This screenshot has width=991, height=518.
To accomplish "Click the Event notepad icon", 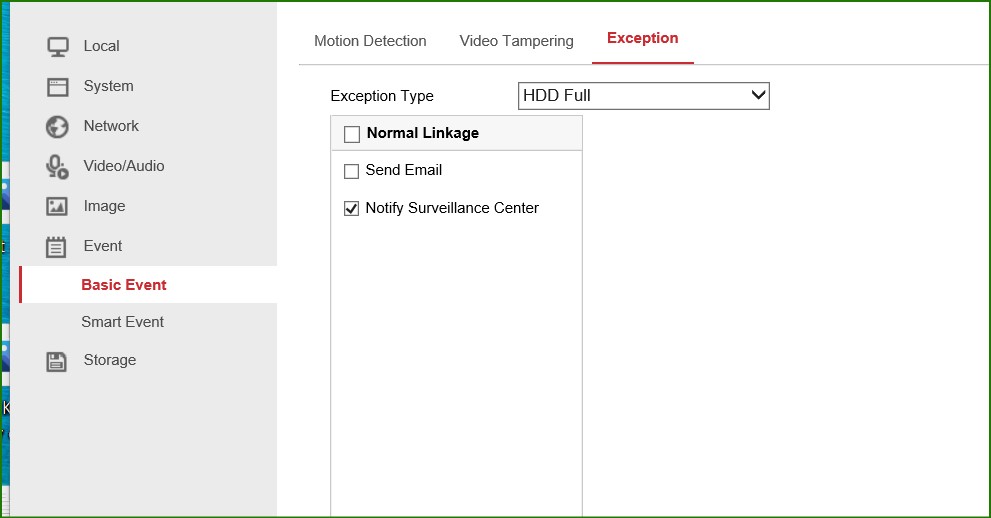I will click(58, 247).
